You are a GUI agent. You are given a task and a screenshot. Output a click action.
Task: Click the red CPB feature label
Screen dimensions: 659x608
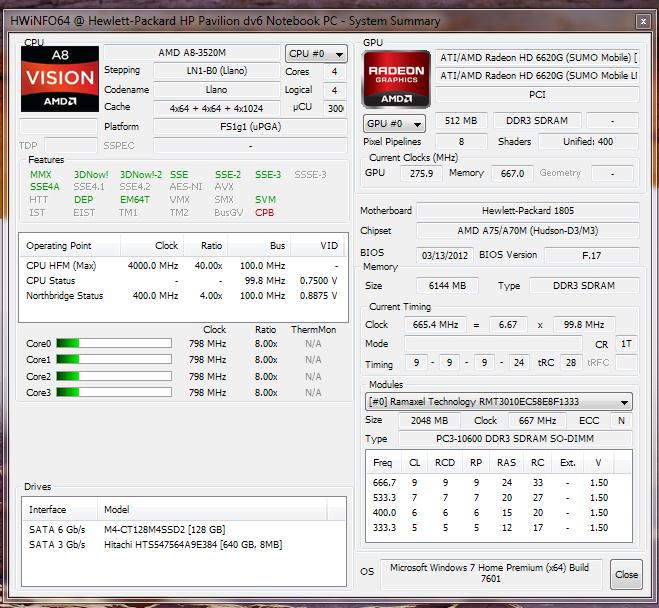tap(264, 213)
